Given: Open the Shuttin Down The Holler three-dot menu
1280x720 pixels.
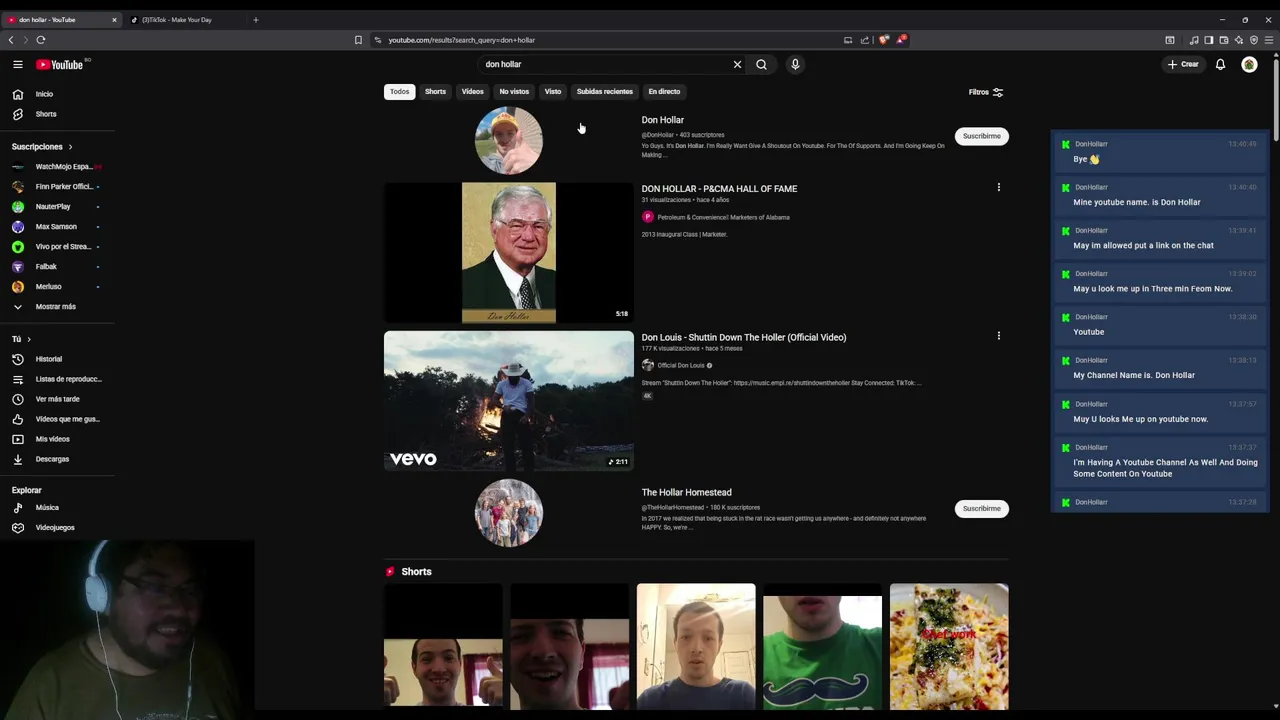Looking at the screenshot, I should (x=998, y=336).
